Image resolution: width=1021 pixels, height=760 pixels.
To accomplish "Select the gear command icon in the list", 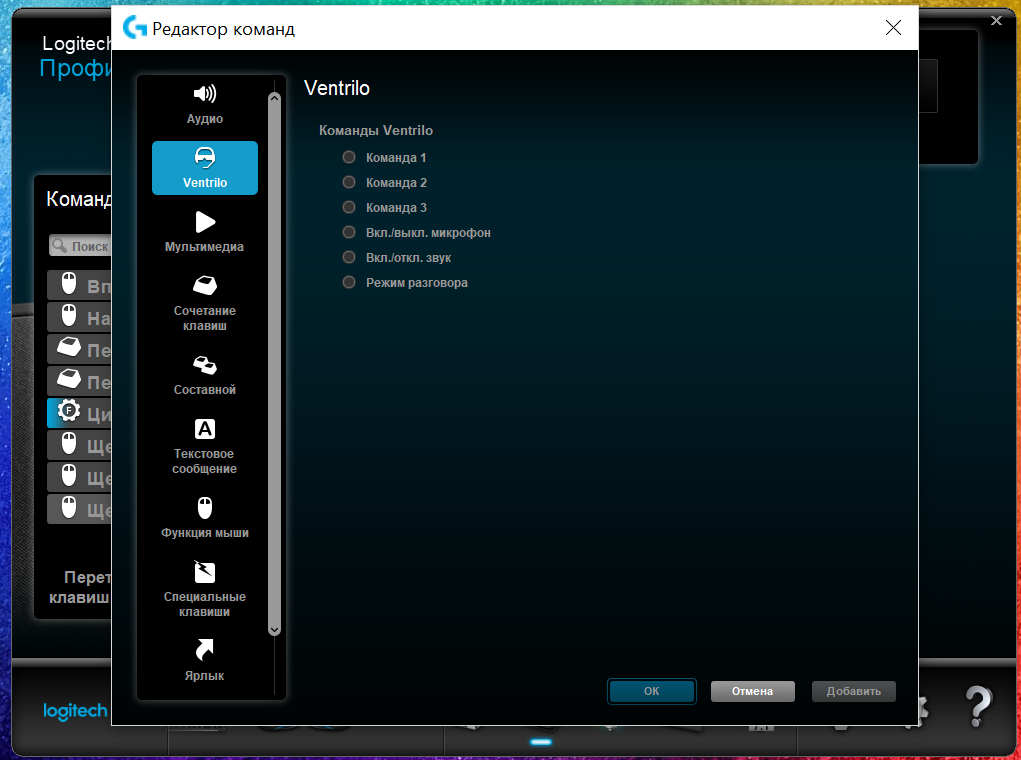I will [68, 411].
